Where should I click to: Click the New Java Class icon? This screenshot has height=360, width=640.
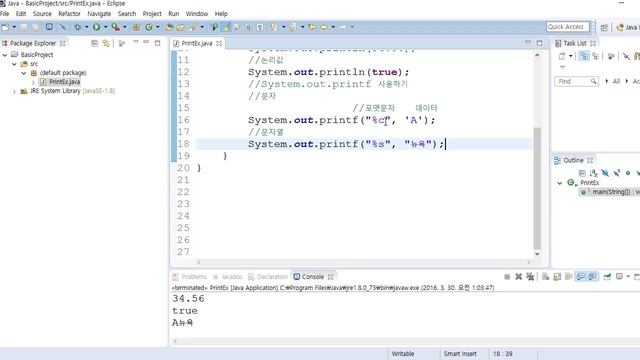149,27
